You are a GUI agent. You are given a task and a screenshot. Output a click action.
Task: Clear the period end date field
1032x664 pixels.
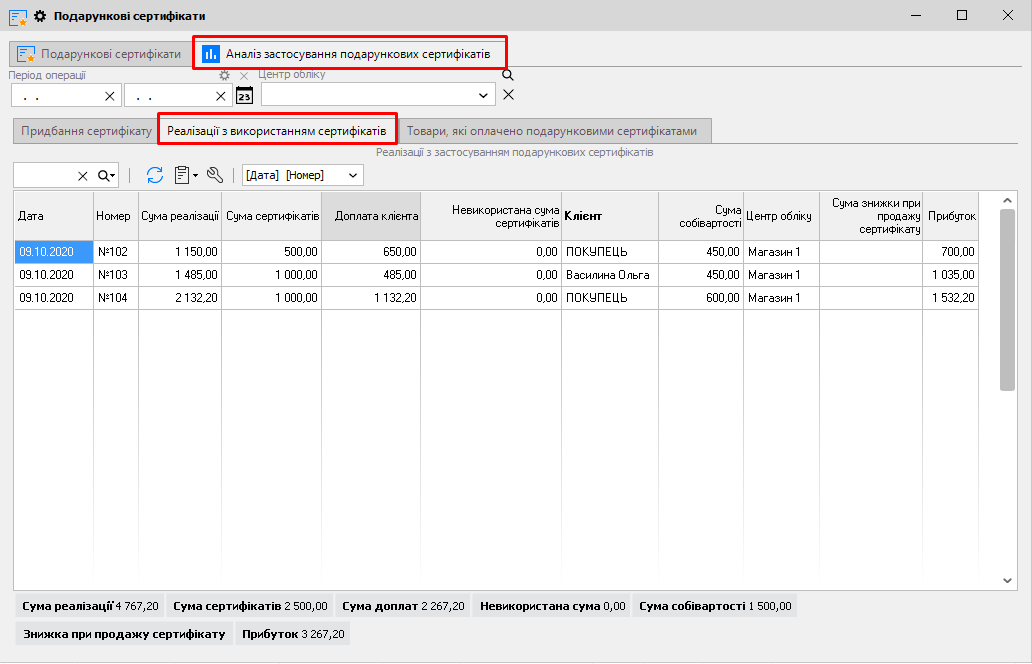click(x=221, y=95)
